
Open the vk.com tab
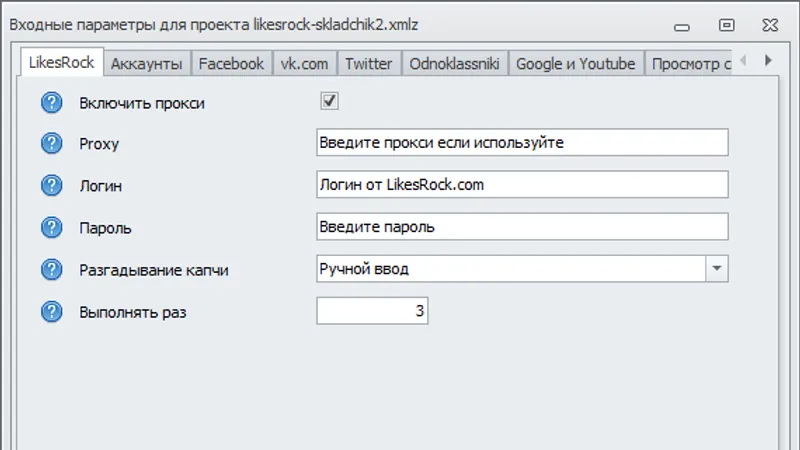[x=304, y=64]
